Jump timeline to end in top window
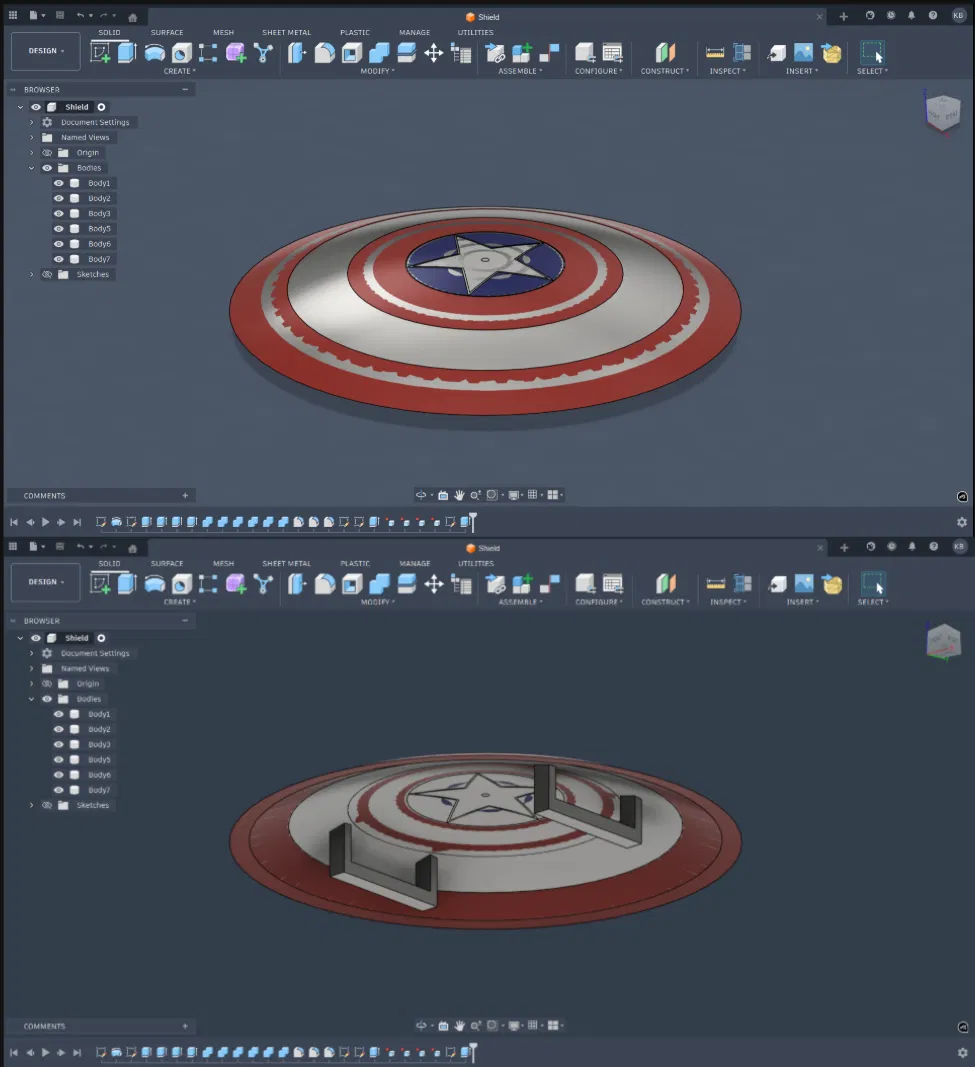 pyautogui.click(x=77, y=522)
